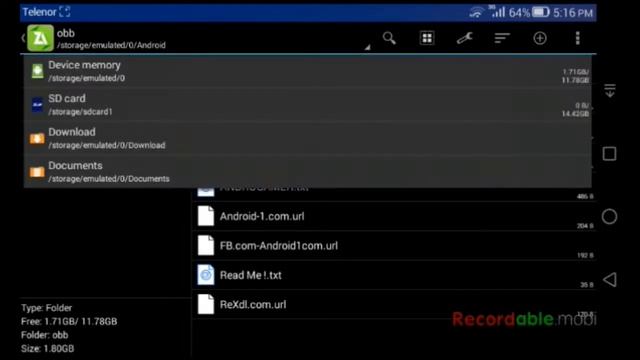Choose the Download location

point(308,138)
